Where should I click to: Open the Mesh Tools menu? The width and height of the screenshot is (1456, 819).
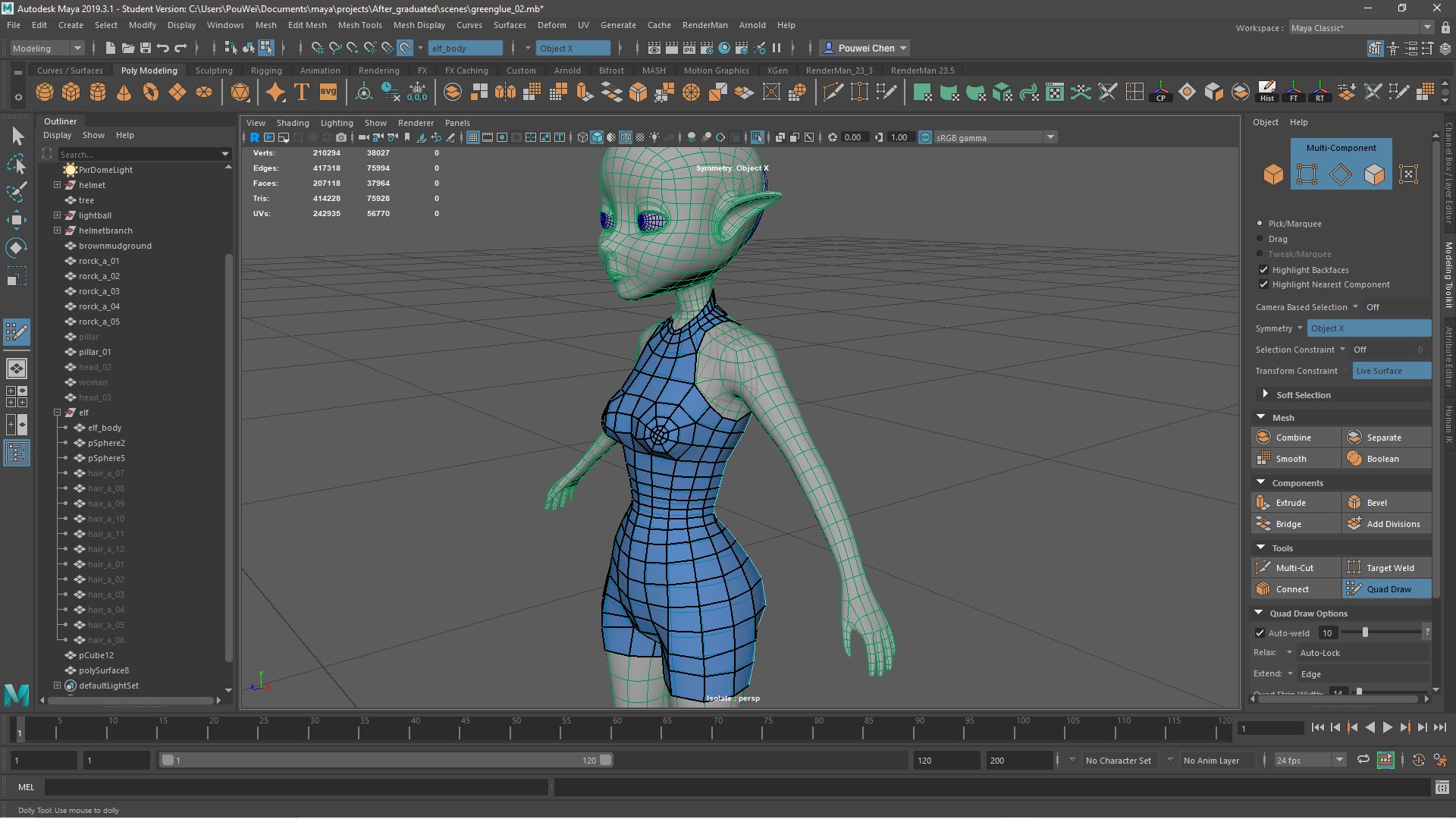pos(359,25)
